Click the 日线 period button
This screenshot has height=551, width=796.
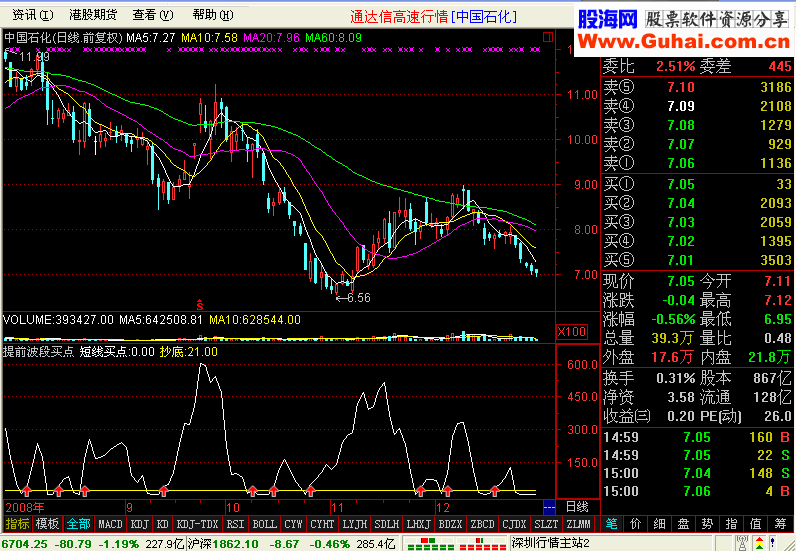click(x=577, y=507)
